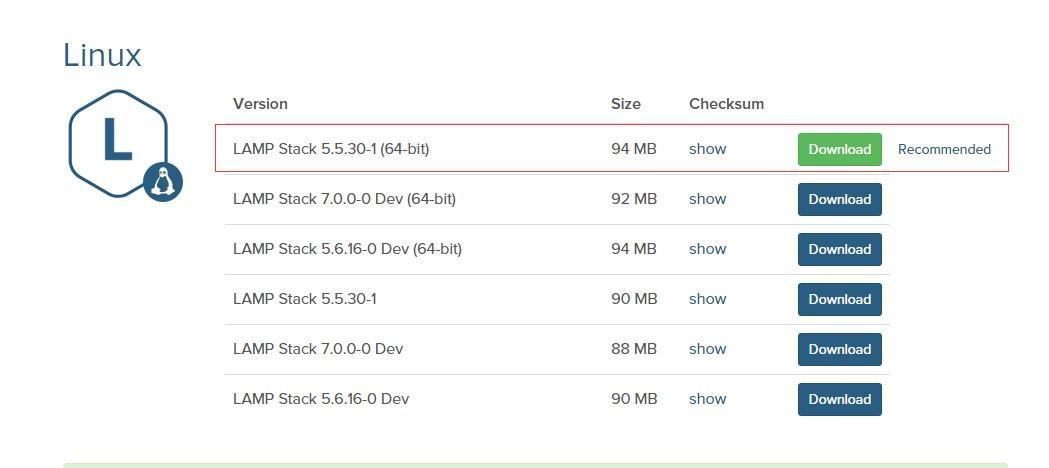Viewport: 1049px width, 468px height.
Task: Select the LAMP Stack 7.0.0-0 Dev (64-bit) text
Action: (345, 199)
